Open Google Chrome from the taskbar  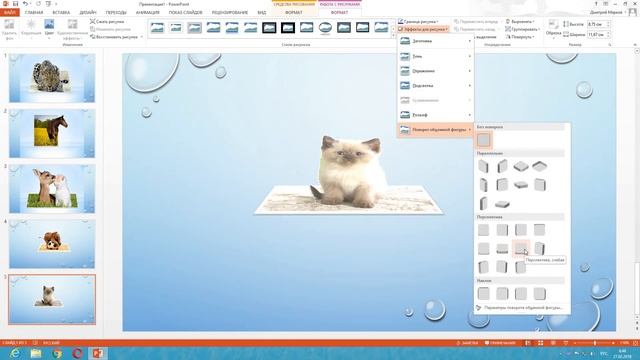[x=57, y=353]
